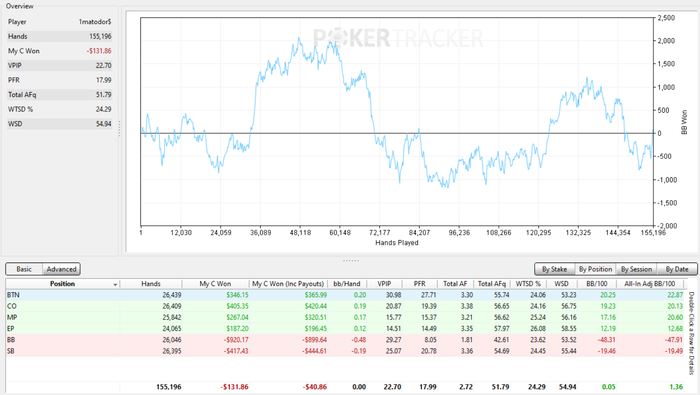Viewport: 700px width, 395px height.
Task: Sort by bb/Hand column header
Action: click(347, 284)
